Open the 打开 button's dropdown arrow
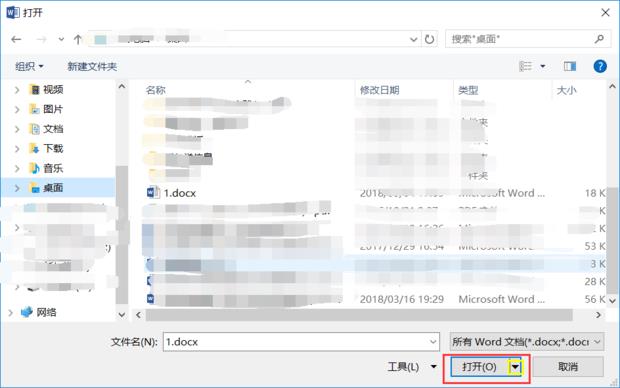This screenshot has height=388, width=620. click(x=515, y=367)
